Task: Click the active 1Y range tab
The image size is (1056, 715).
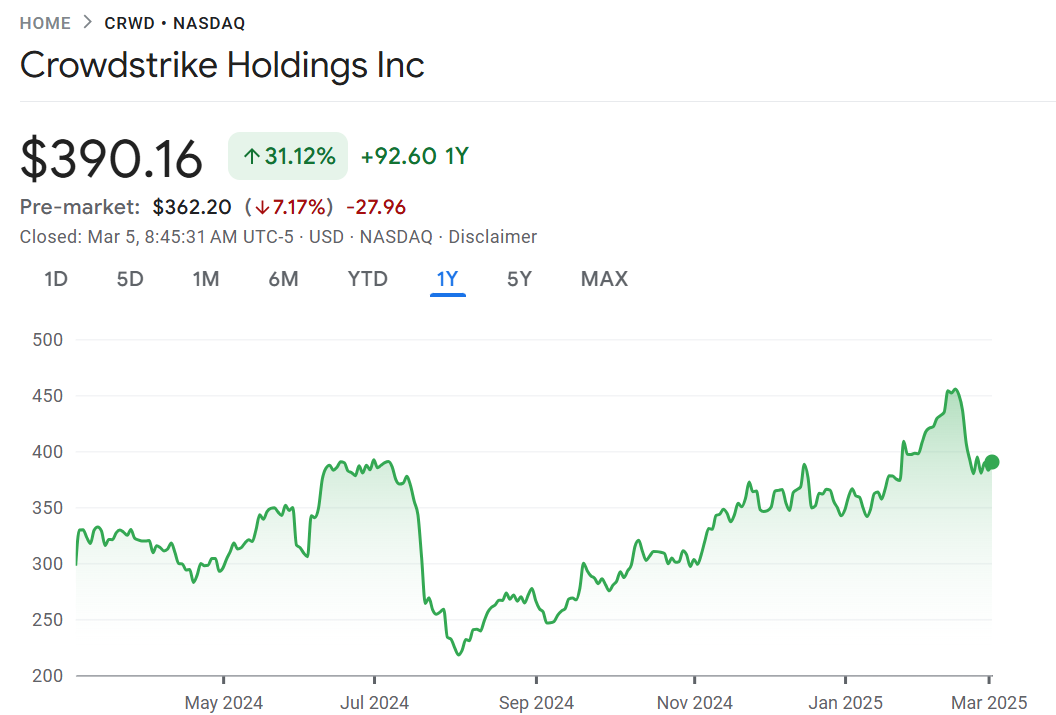Action: [x=447, y=279]
